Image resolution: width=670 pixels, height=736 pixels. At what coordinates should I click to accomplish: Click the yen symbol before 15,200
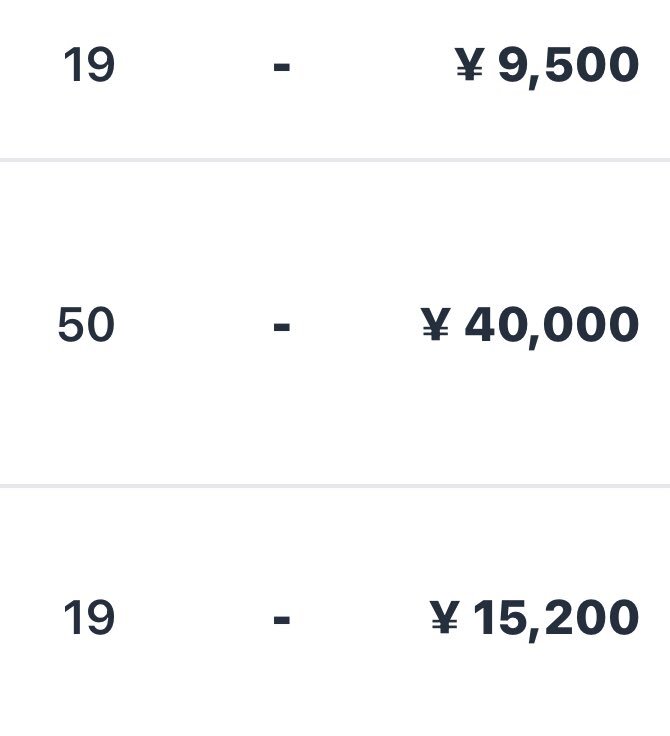[x=444, y=616]
